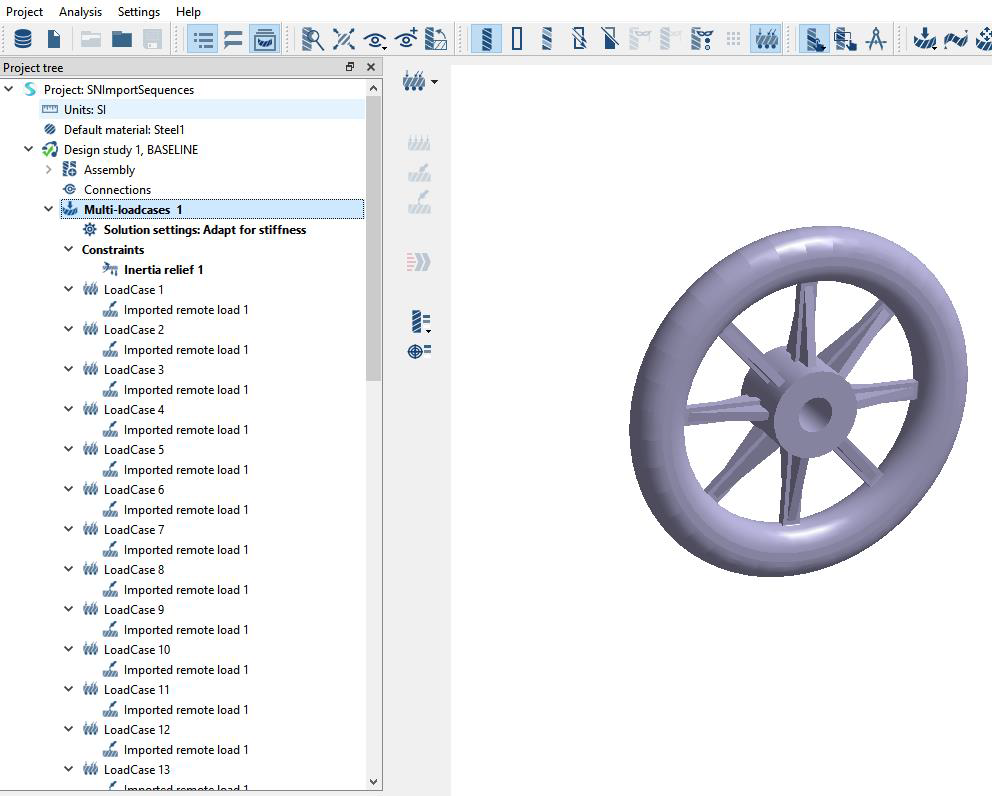The width and height of the screenshot is (992, 796).
Task: Click the masquerade mask with dots icon
Action: tap(702, 39)
